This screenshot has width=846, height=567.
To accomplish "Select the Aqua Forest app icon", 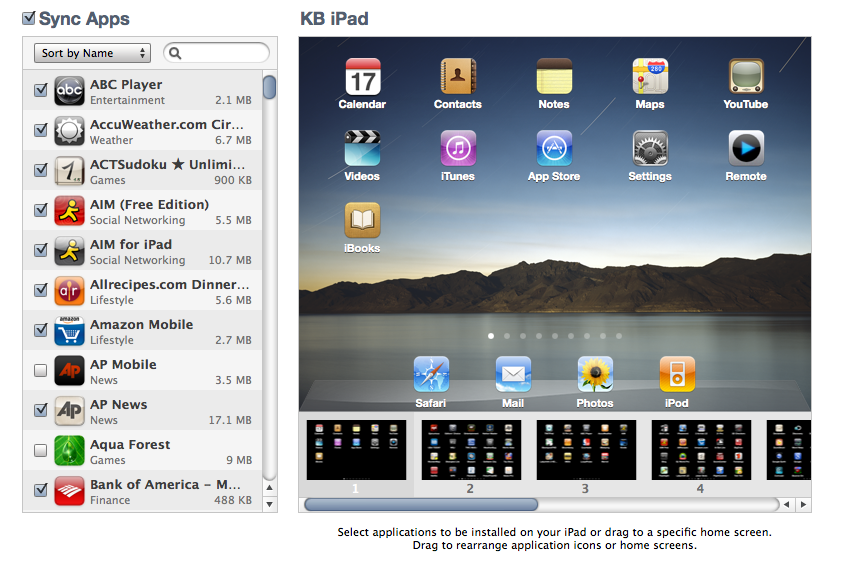I will 70,450.
